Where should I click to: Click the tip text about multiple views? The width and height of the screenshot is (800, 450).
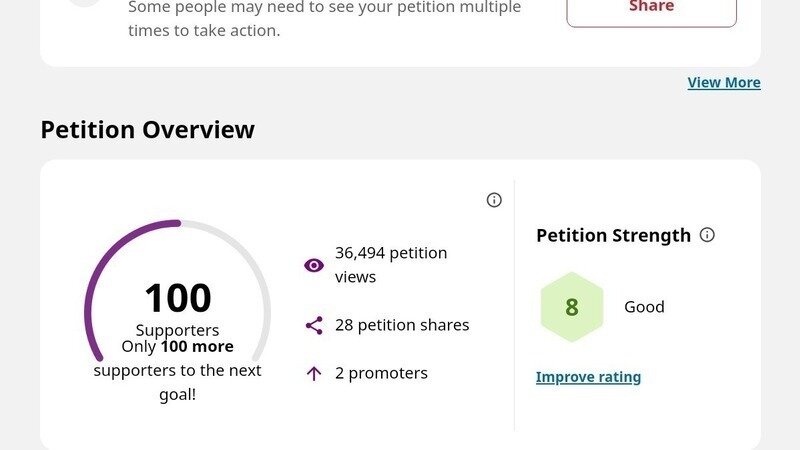[325, 19]
